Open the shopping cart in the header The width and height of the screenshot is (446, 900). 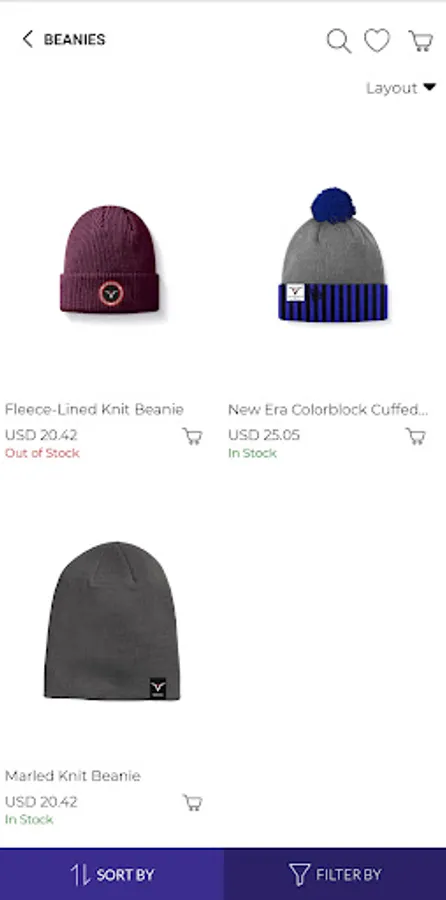point(421,41)
